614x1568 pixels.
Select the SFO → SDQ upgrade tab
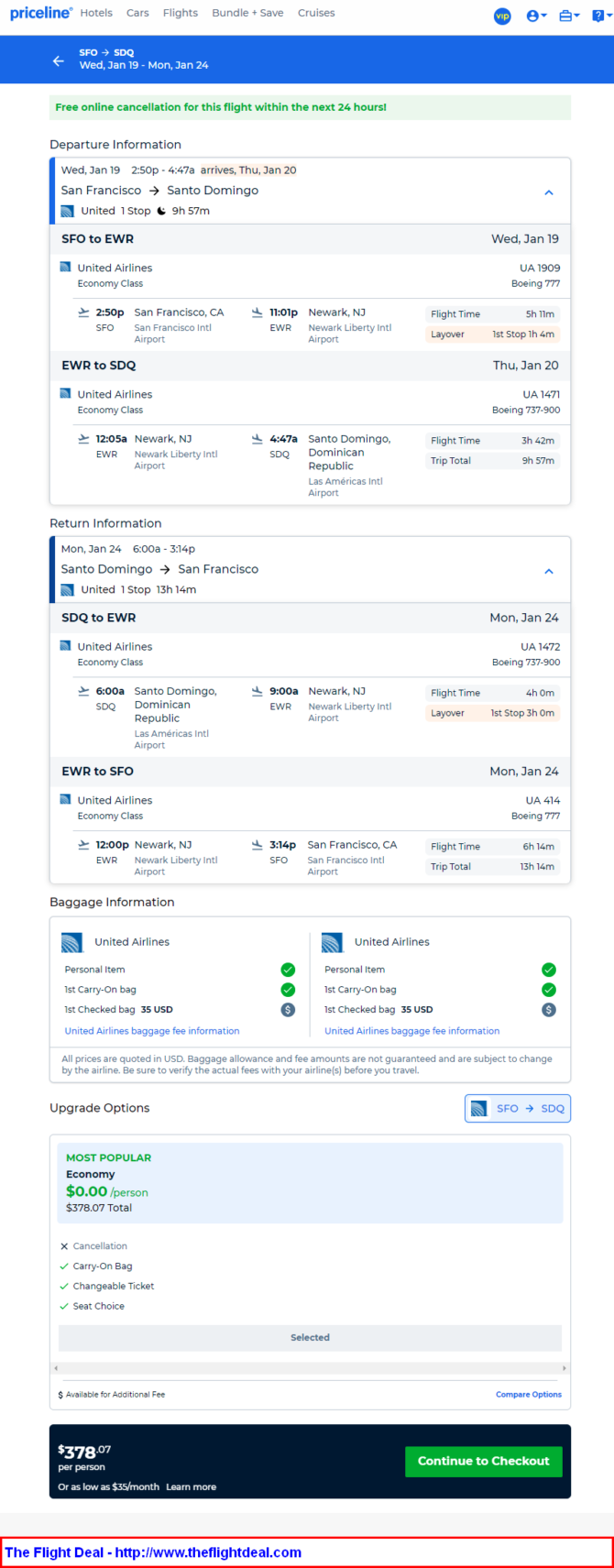[x=518, y=1108]
